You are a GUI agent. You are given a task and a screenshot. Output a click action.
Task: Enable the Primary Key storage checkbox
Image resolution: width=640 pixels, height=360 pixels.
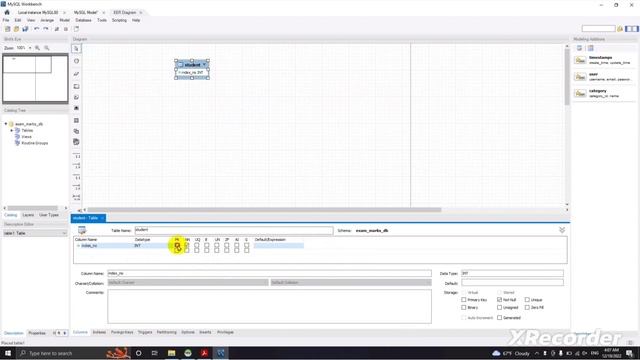(x=464, y=300)
